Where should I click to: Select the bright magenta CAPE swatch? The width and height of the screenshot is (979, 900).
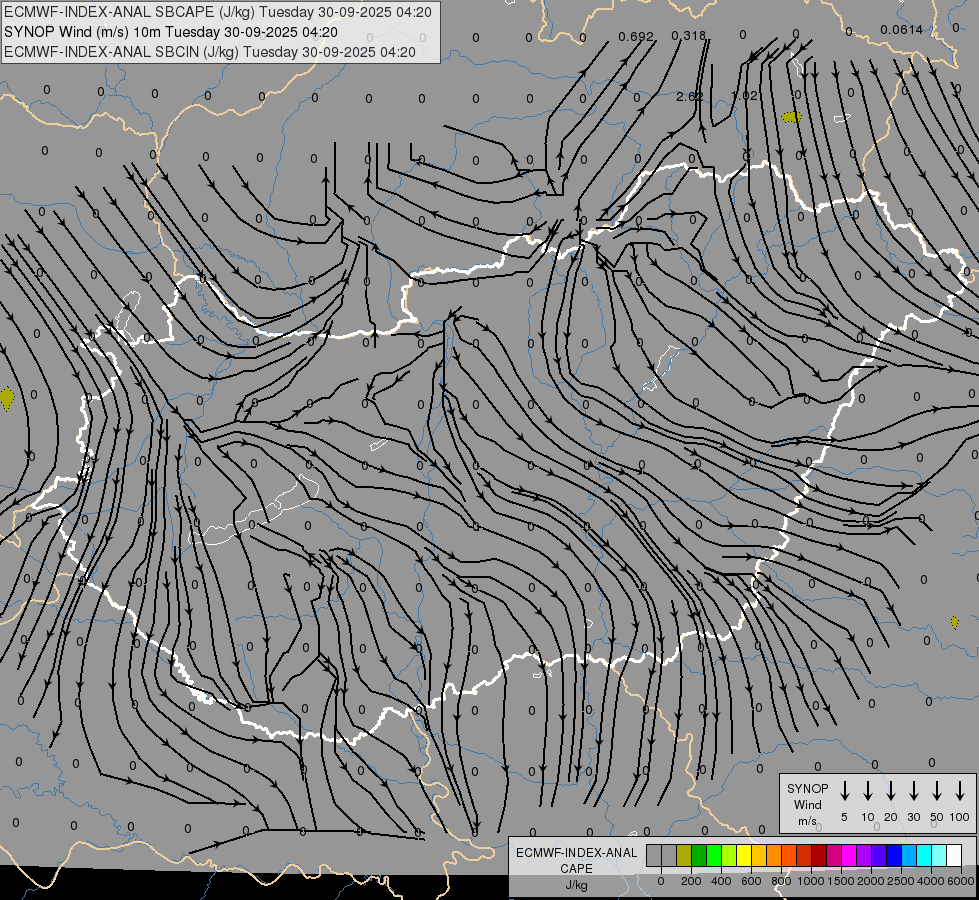point(850,855)
